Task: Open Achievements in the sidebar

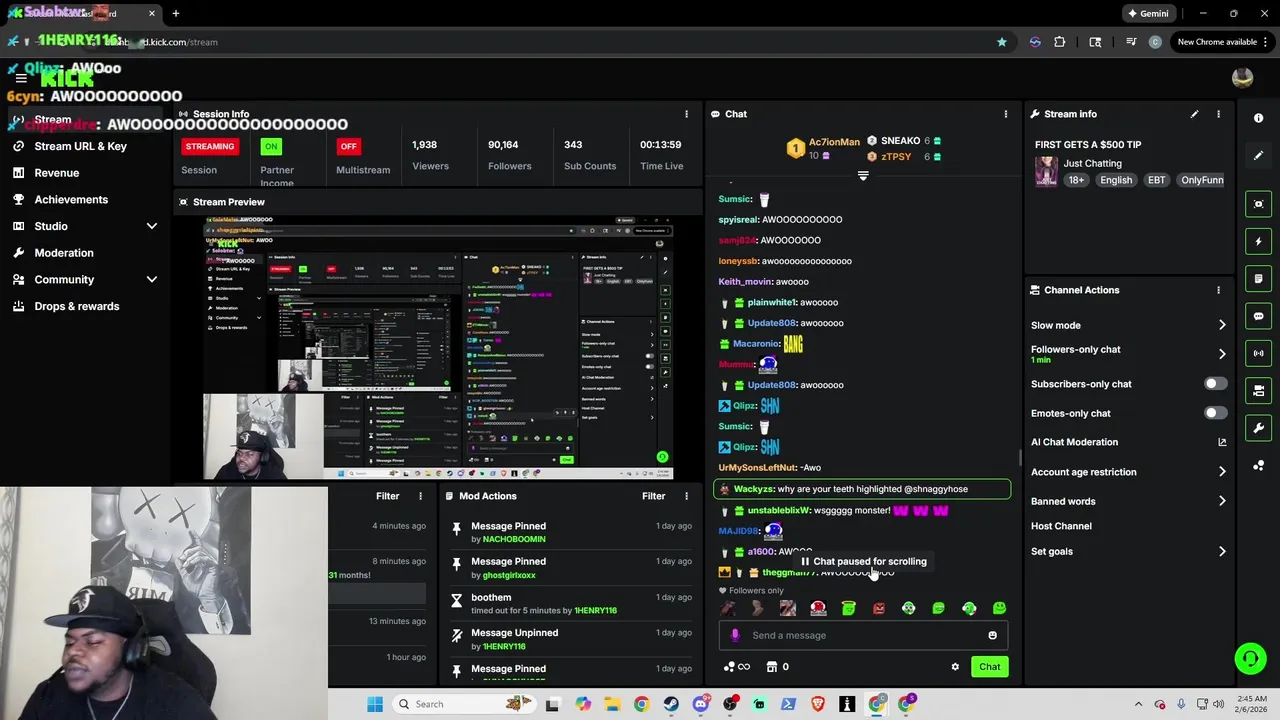Action: pos(70,199)
